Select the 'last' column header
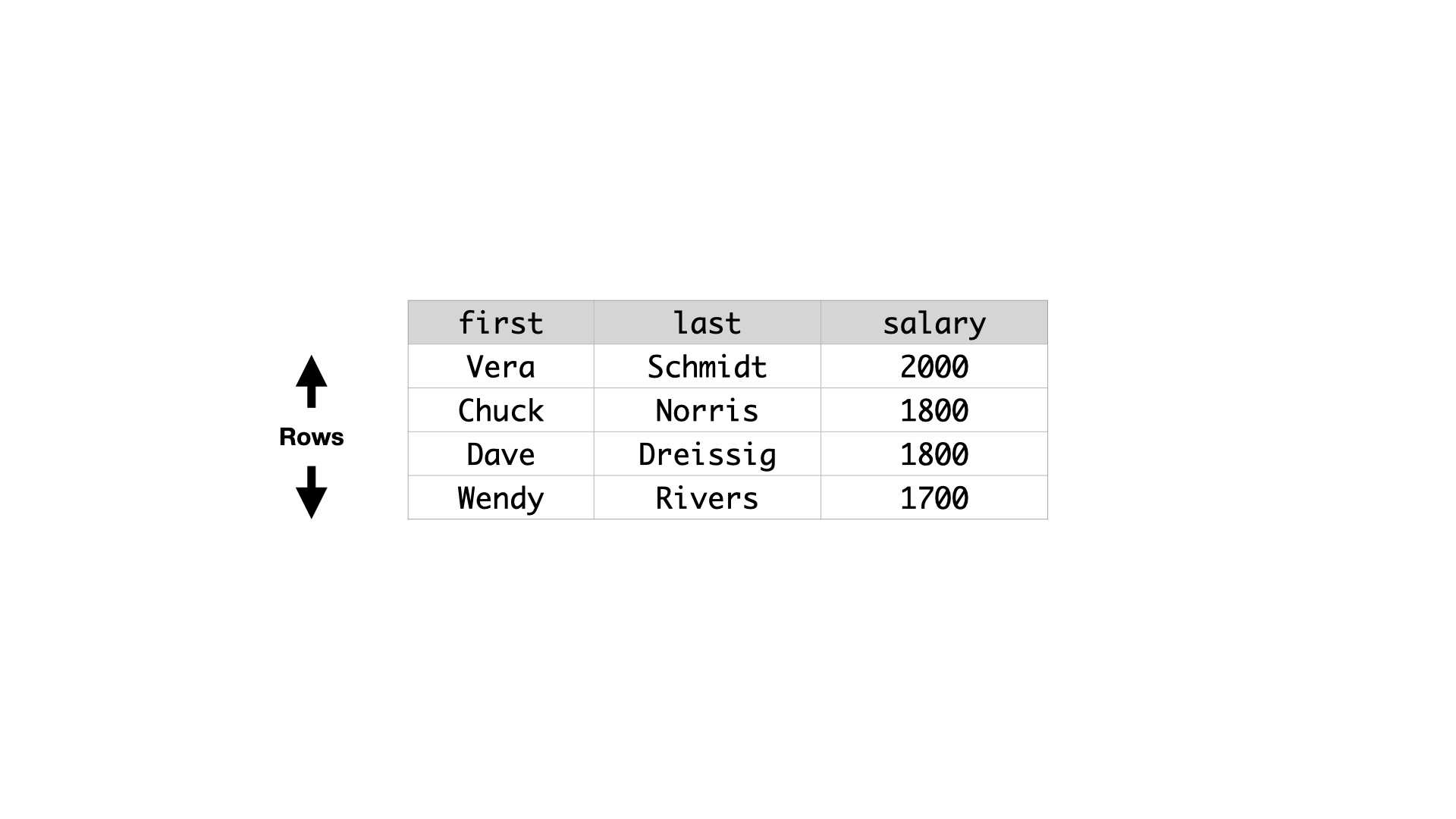Viewport: 1456px width, 819px height. coord(707,323)
